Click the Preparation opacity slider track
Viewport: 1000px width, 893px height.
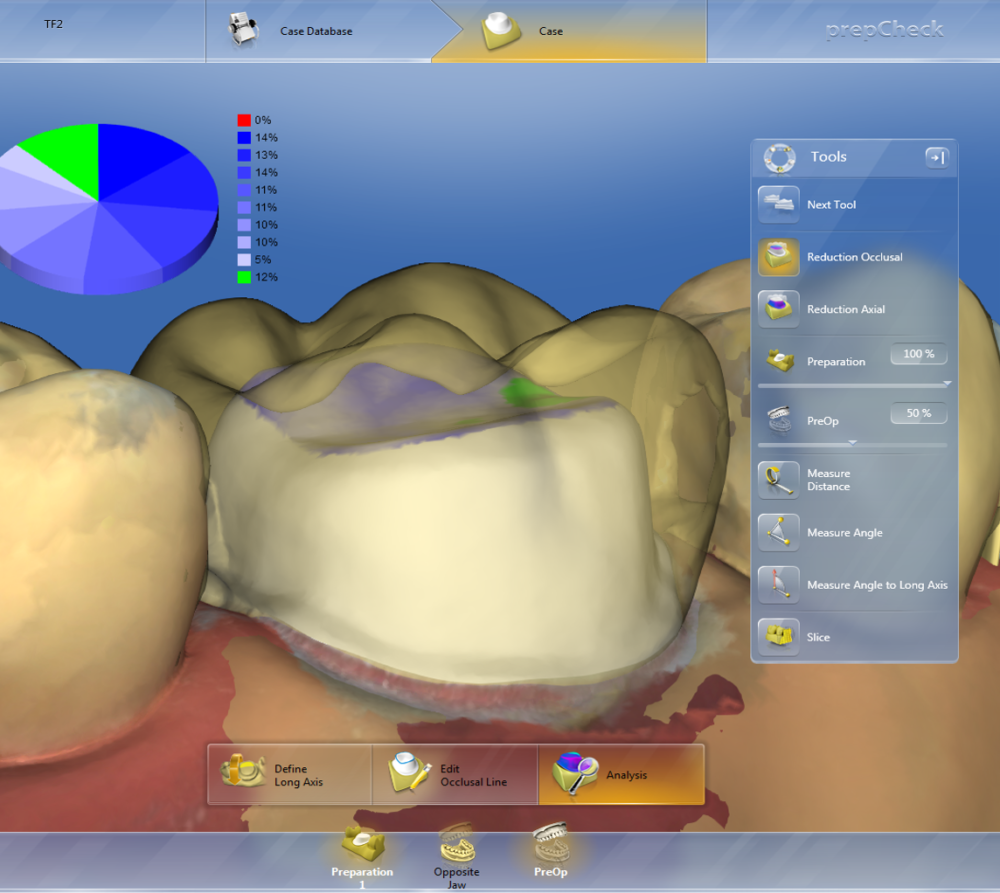[x=852, y=386]
